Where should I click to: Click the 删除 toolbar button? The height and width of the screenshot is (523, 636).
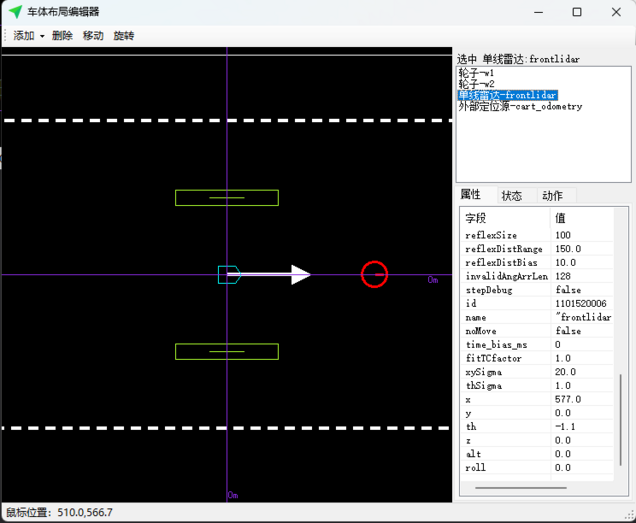click(62, 35)
